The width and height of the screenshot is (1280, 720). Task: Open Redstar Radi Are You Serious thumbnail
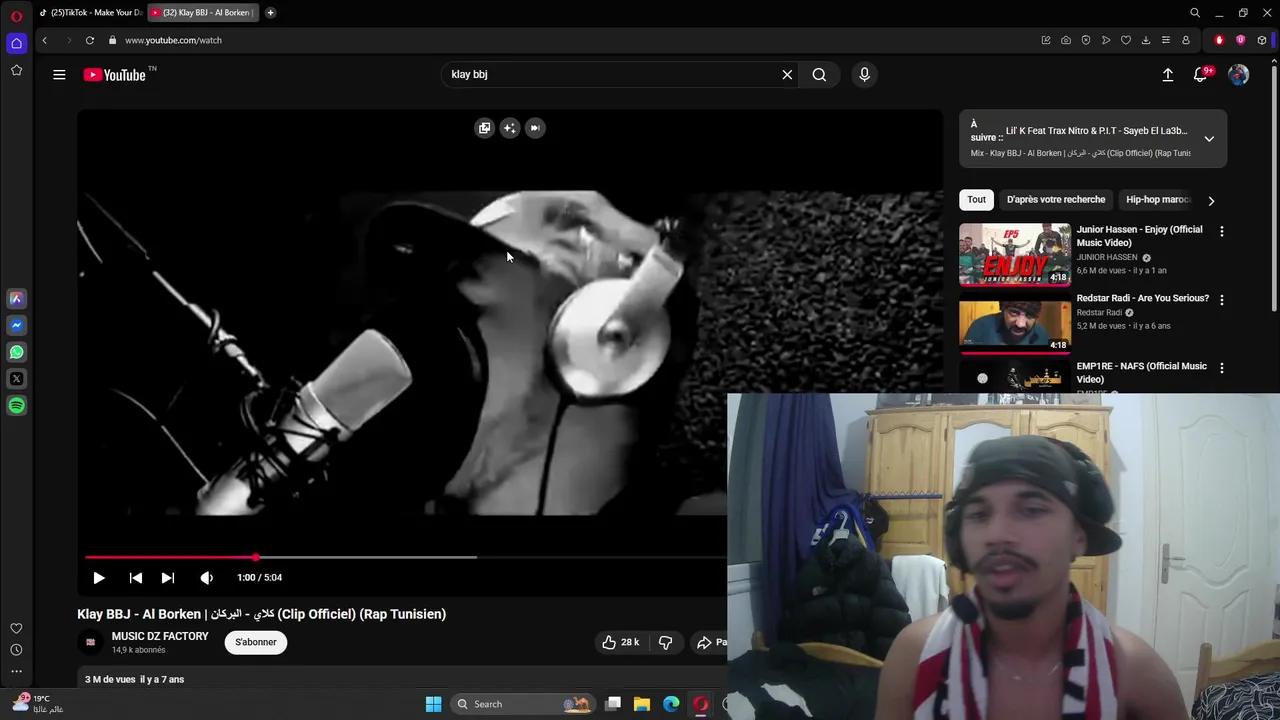[x=1015, y=322]
